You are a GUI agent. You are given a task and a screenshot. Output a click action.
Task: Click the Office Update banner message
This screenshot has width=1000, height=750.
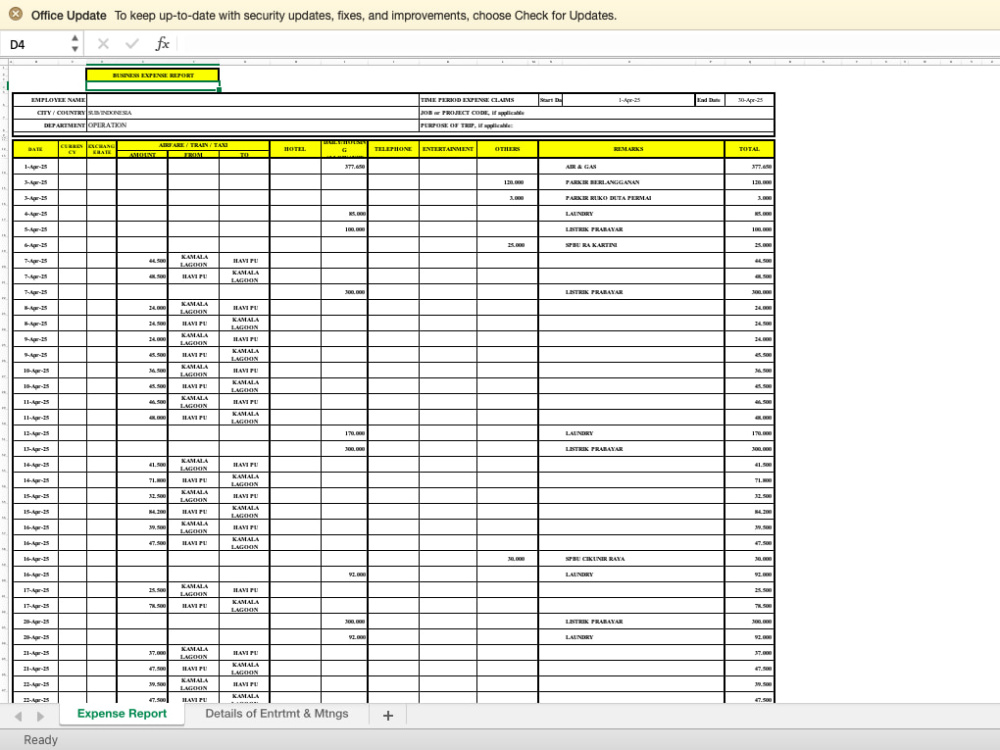click(365, 15)
